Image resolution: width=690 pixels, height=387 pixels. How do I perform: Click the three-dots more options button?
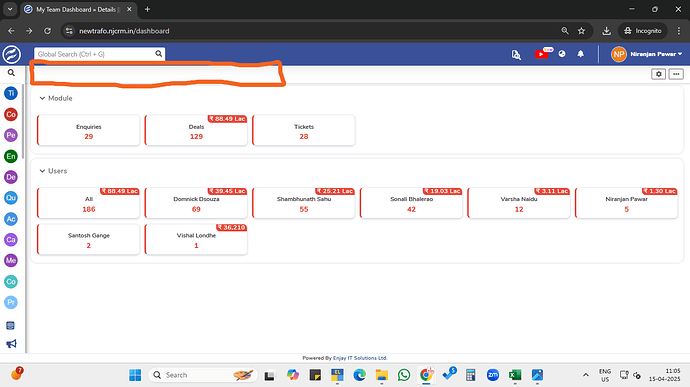(676, 74)
